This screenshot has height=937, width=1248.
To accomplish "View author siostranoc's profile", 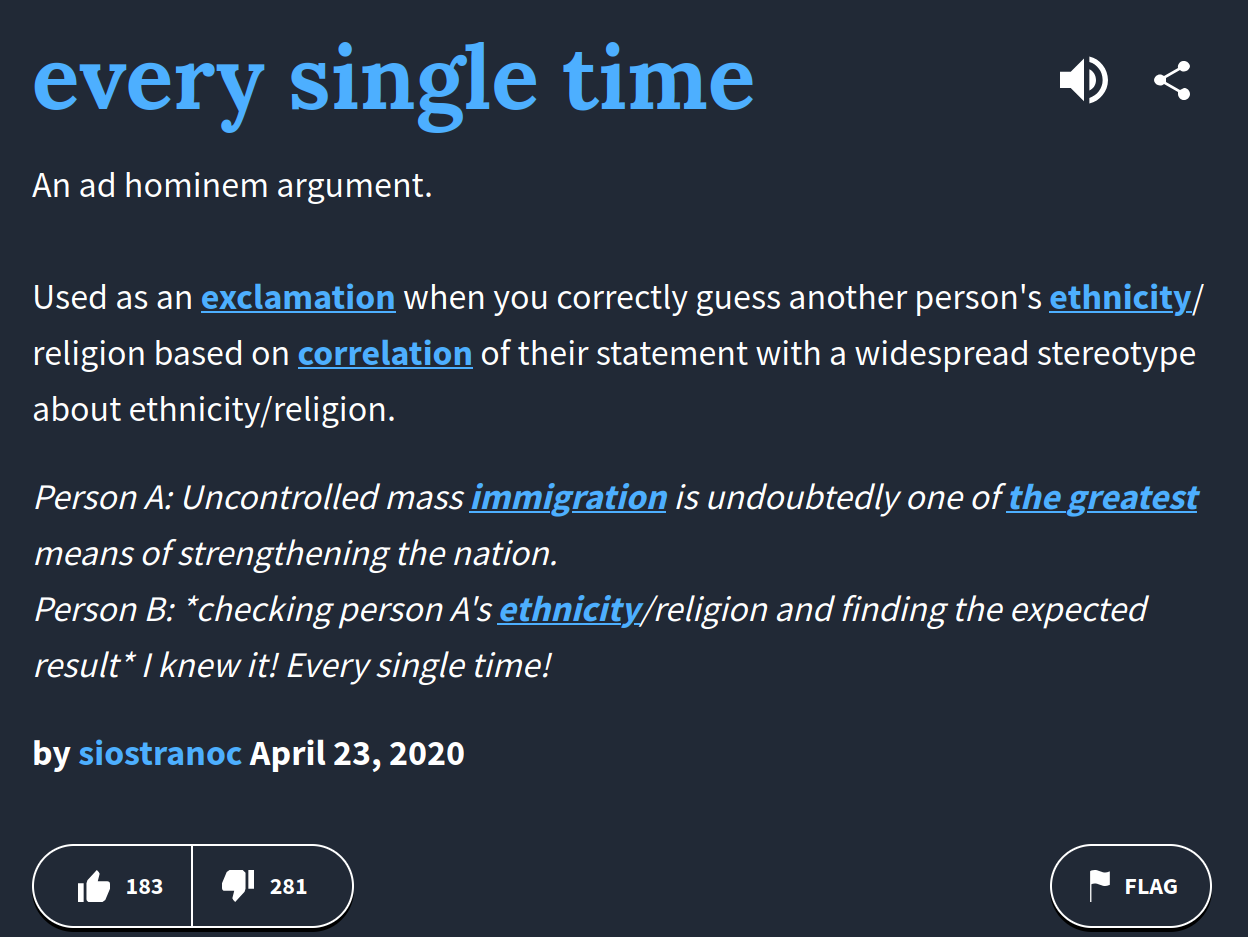I will (x=160, y=753).
